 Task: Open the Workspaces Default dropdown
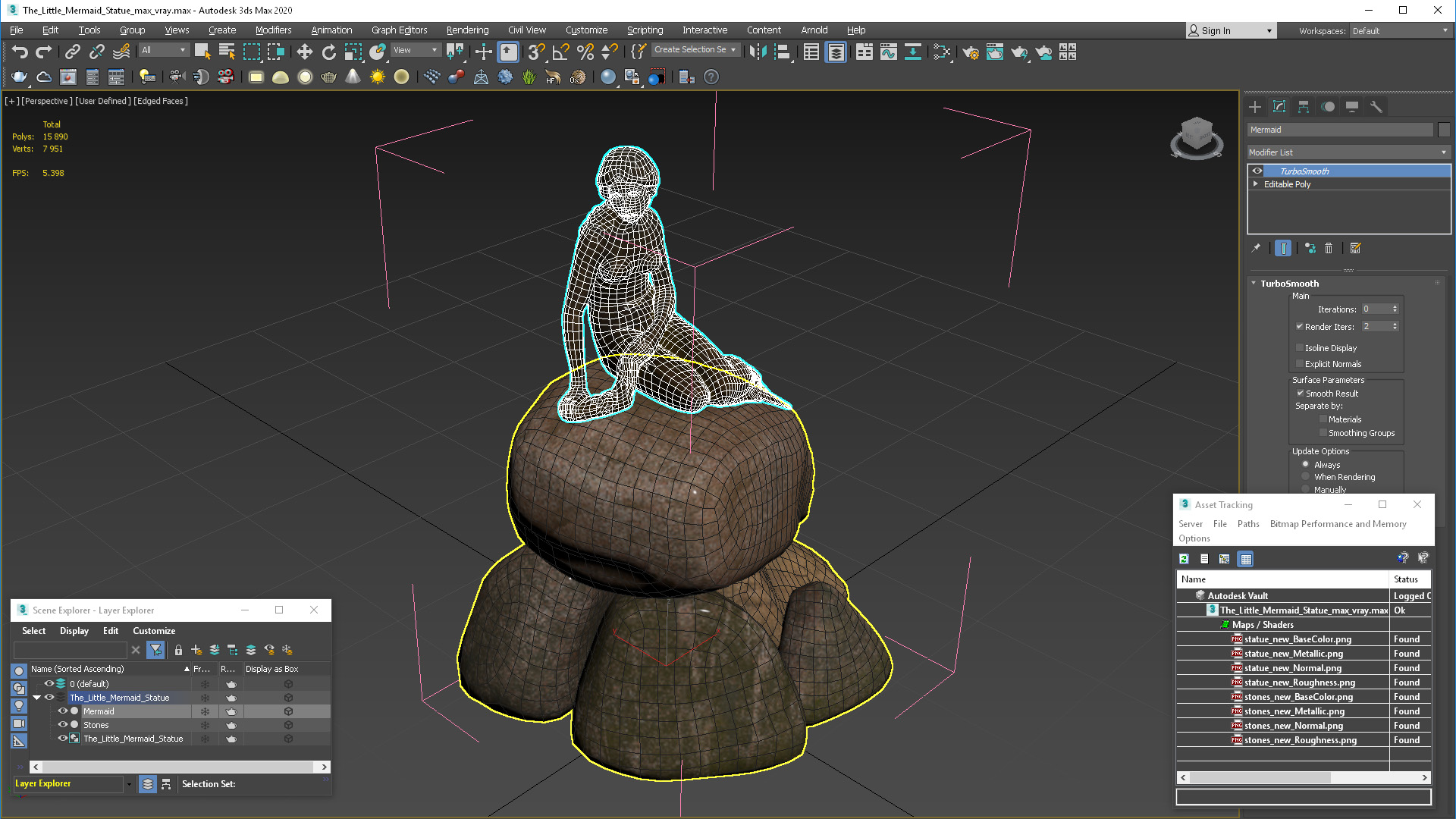pyautogui.click(x=1399, y=31)
